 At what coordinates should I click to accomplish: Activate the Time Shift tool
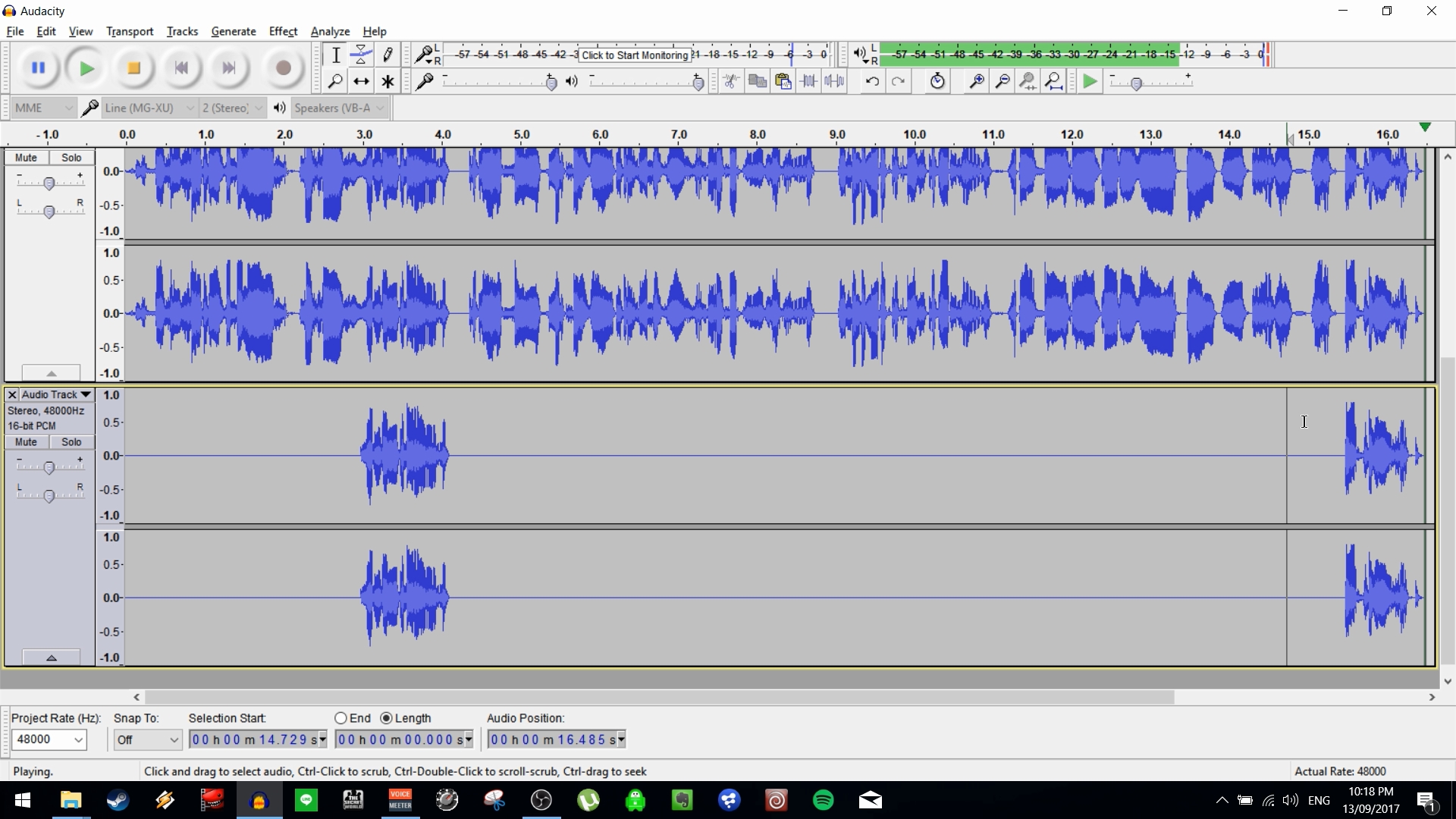point(362,81)
